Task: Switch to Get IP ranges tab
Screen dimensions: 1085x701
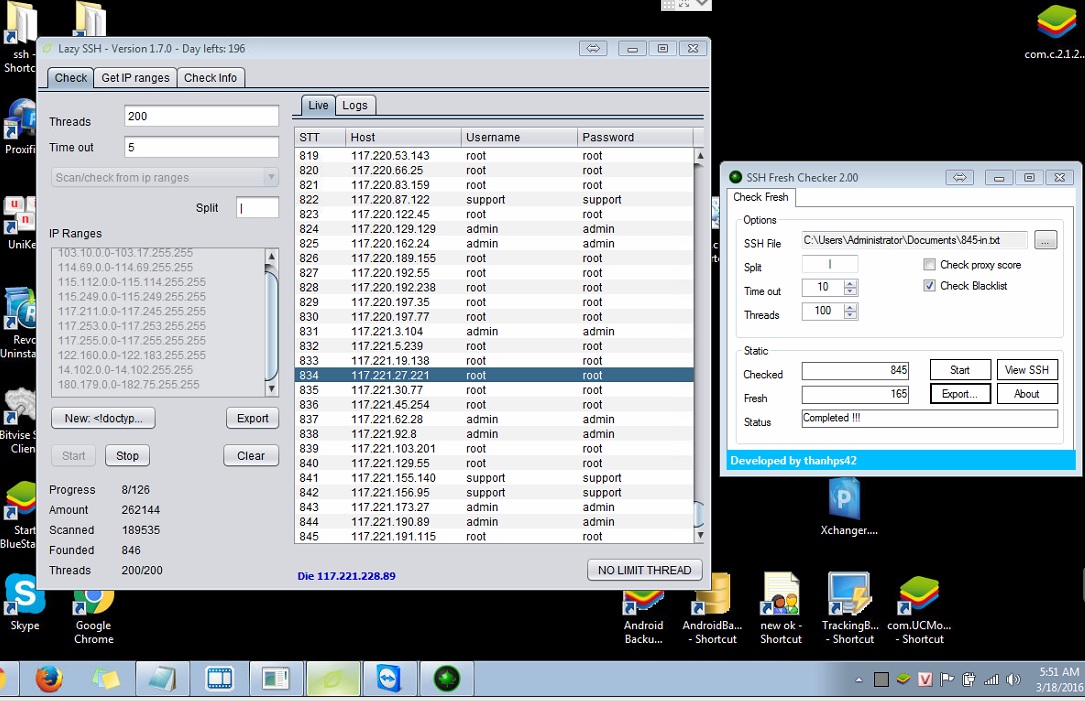Action: point(135,78)
